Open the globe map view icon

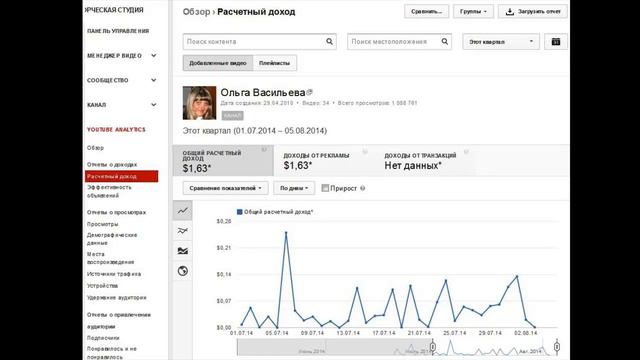[182, 271]
